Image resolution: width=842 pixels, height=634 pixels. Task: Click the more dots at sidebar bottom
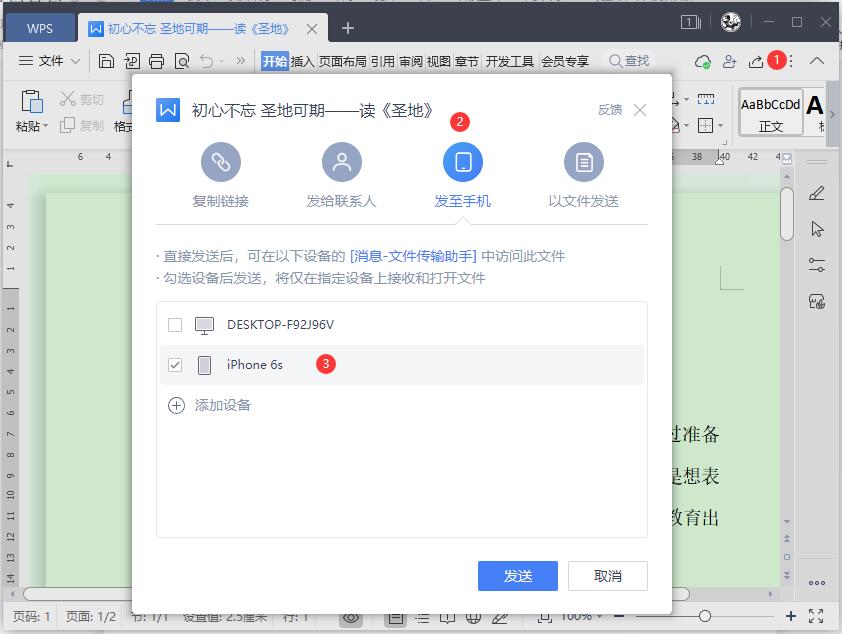[x=817, y=583]
